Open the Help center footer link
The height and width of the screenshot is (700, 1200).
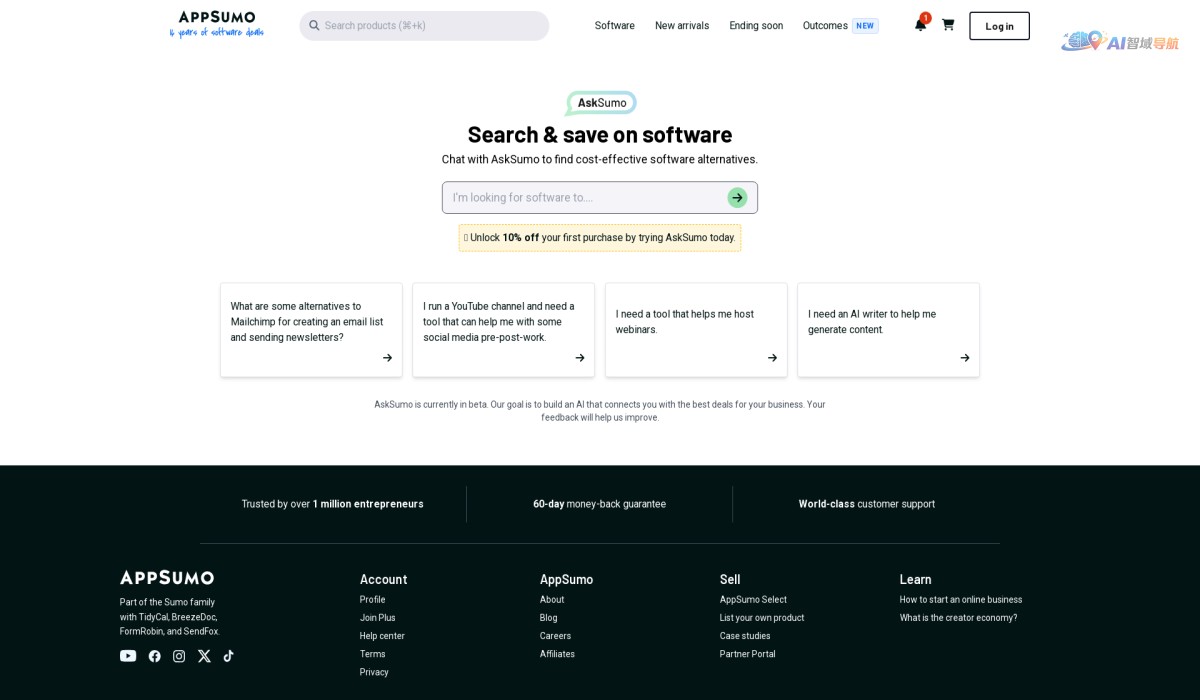pyautogui.click(x=382, y=636)
